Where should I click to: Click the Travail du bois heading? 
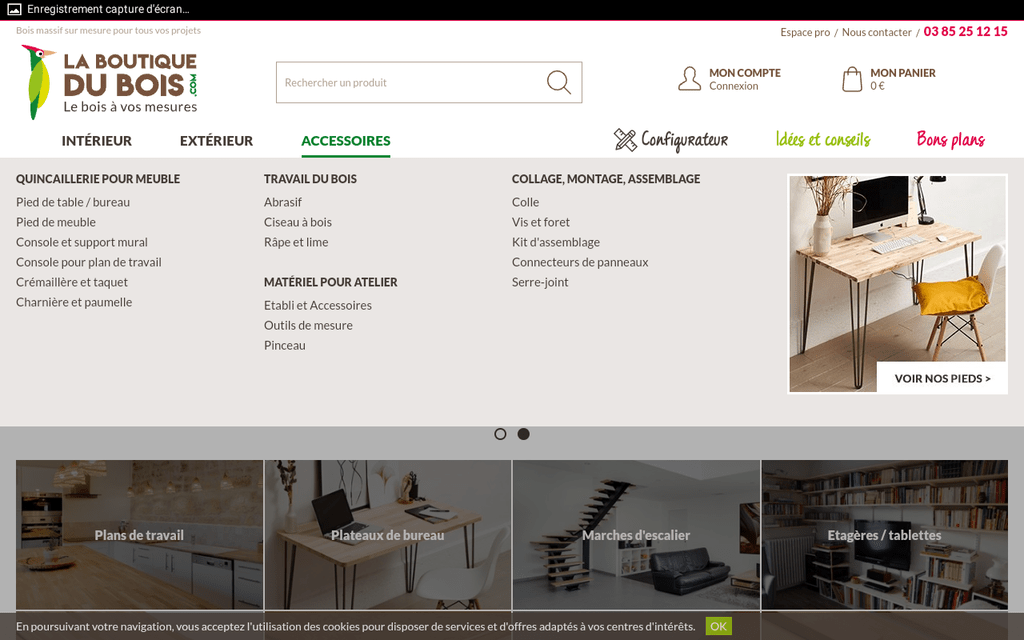click(310, 179)
